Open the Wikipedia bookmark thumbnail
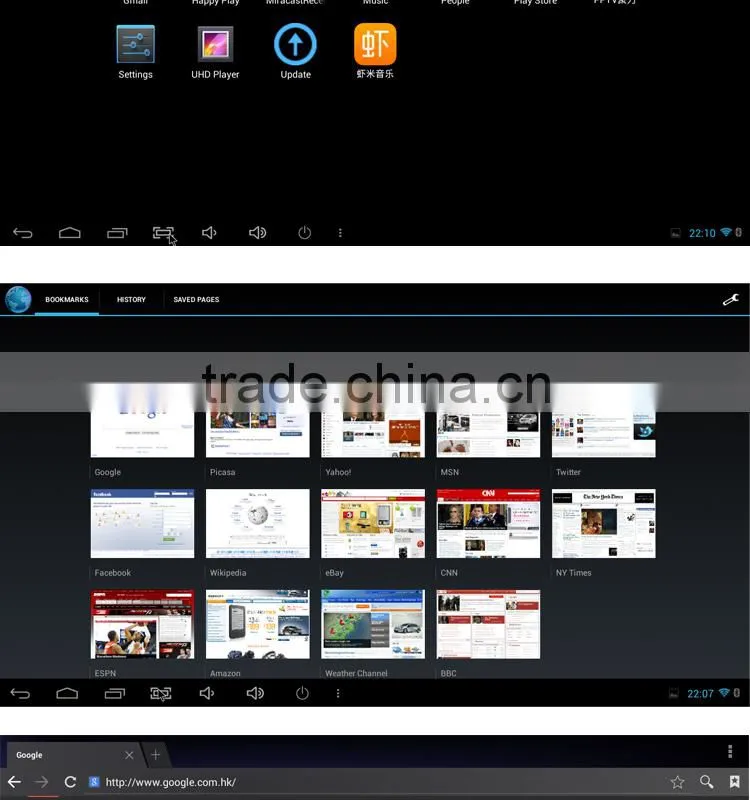750x800 pixels. point(258,523)
